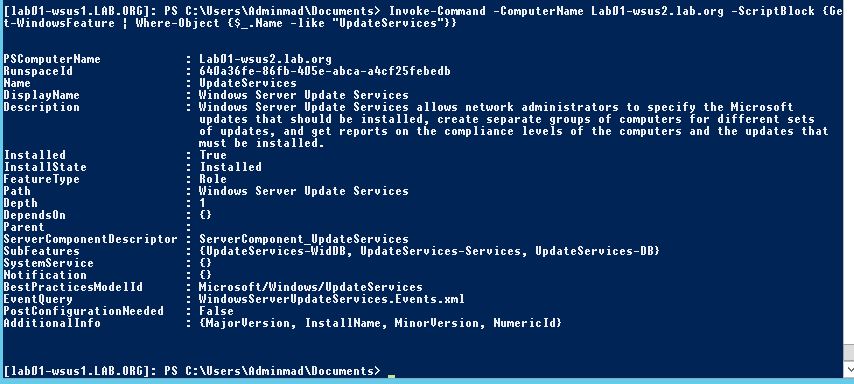Click the DisplayName value Windows Server Update Services
This screenshot has height=384, width=854.
pos(303,95)
